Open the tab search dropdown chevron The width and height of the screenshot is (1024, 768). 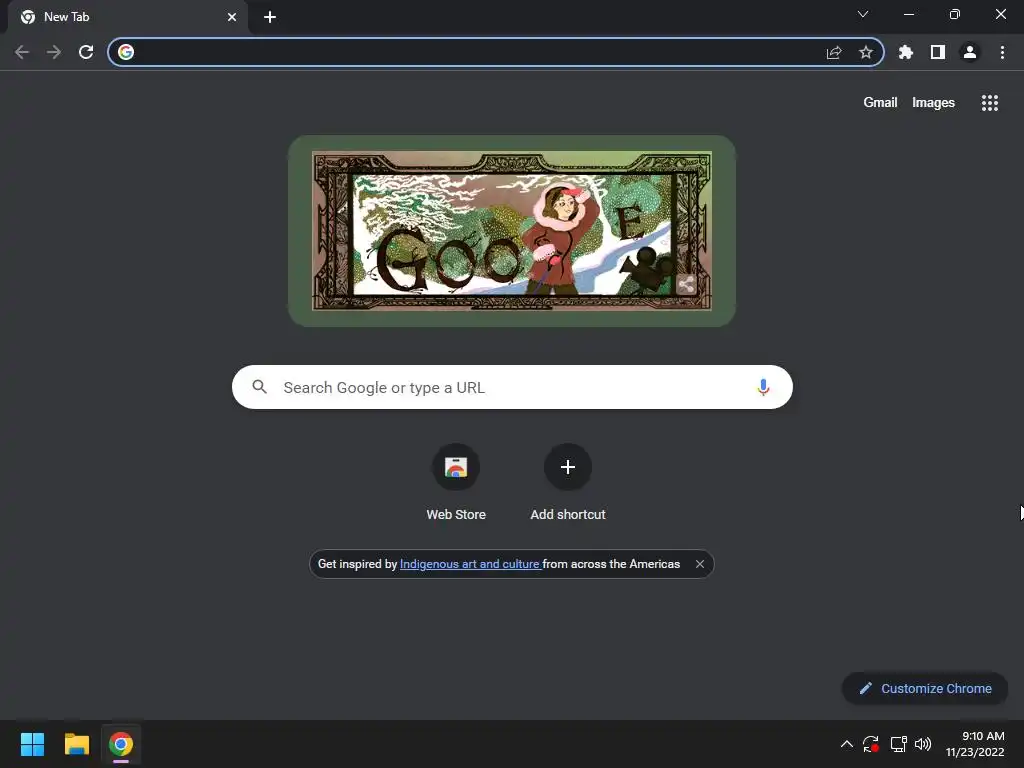863,14
